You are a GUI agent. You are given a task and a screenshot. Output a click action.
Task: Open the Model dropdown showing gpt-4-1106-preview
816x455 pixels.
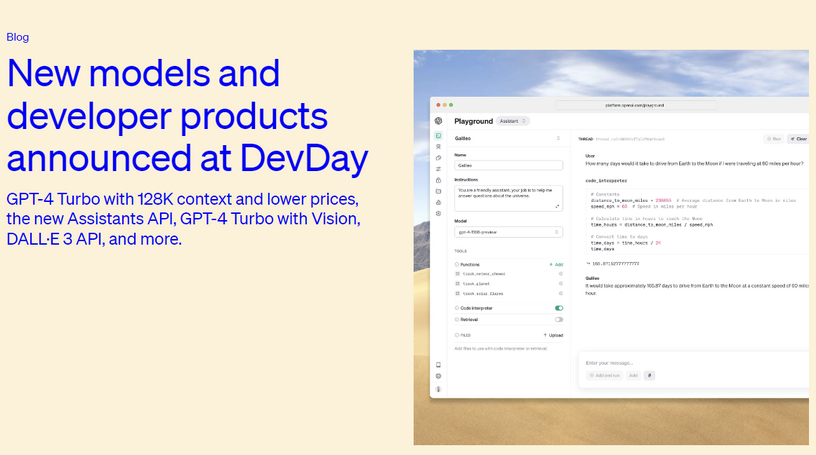[508, 232]
